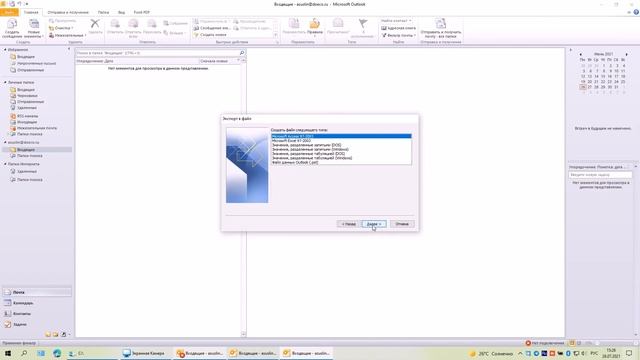640x360 pixels.
Task: Switch to the Foxit PDF tab
Action: pyautogui.click(x=142, y=12)
